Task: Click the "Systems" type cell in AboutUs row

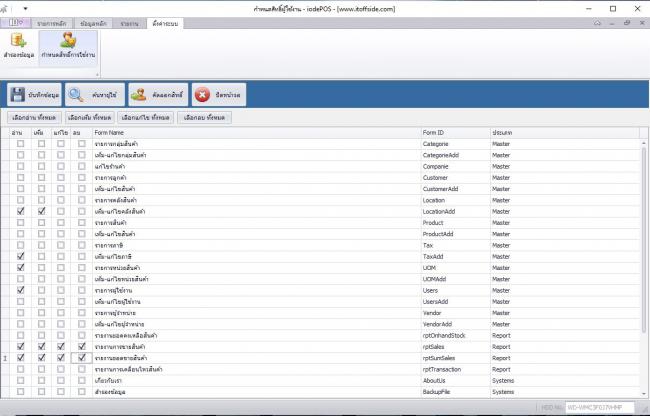Action: point(565,380)
